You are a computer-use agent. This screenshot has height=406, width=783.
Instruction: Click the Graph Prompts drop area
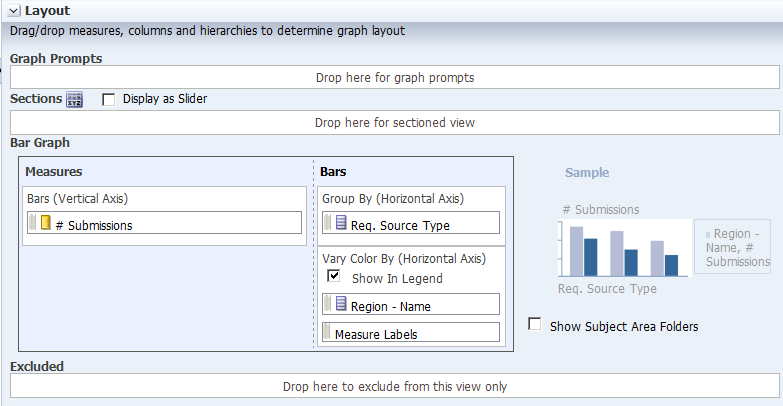(x=394, y=77)
